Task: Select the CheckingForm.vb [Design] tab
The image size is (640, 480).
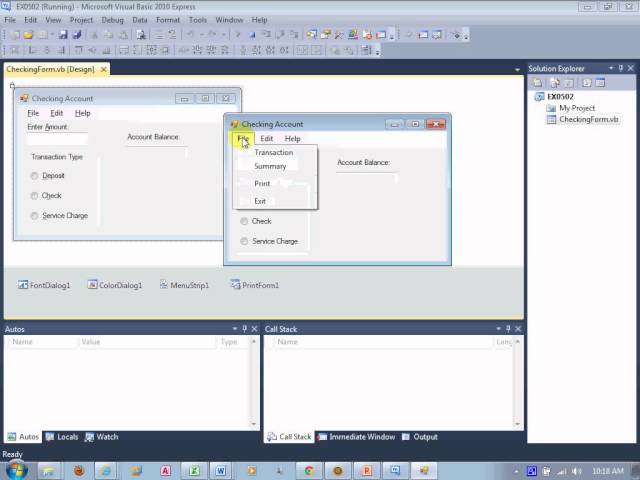Action: (x=51, y=69)
